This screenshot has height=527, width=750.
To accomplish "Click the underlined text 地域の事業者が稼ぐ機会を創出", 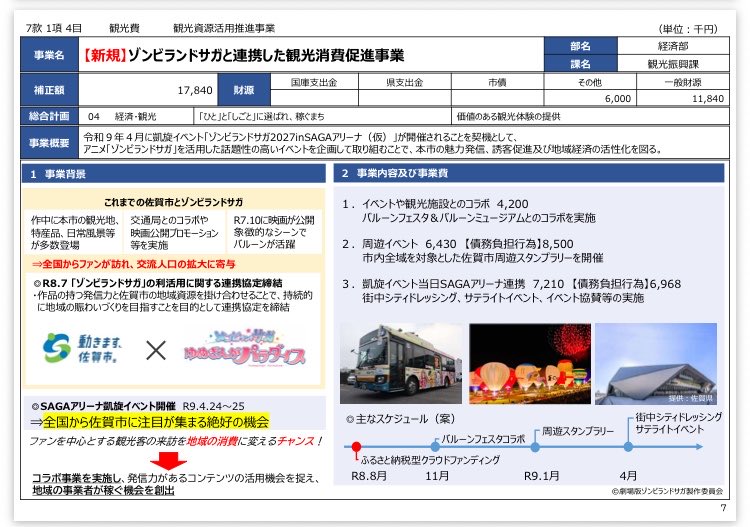I will [103, 490].
